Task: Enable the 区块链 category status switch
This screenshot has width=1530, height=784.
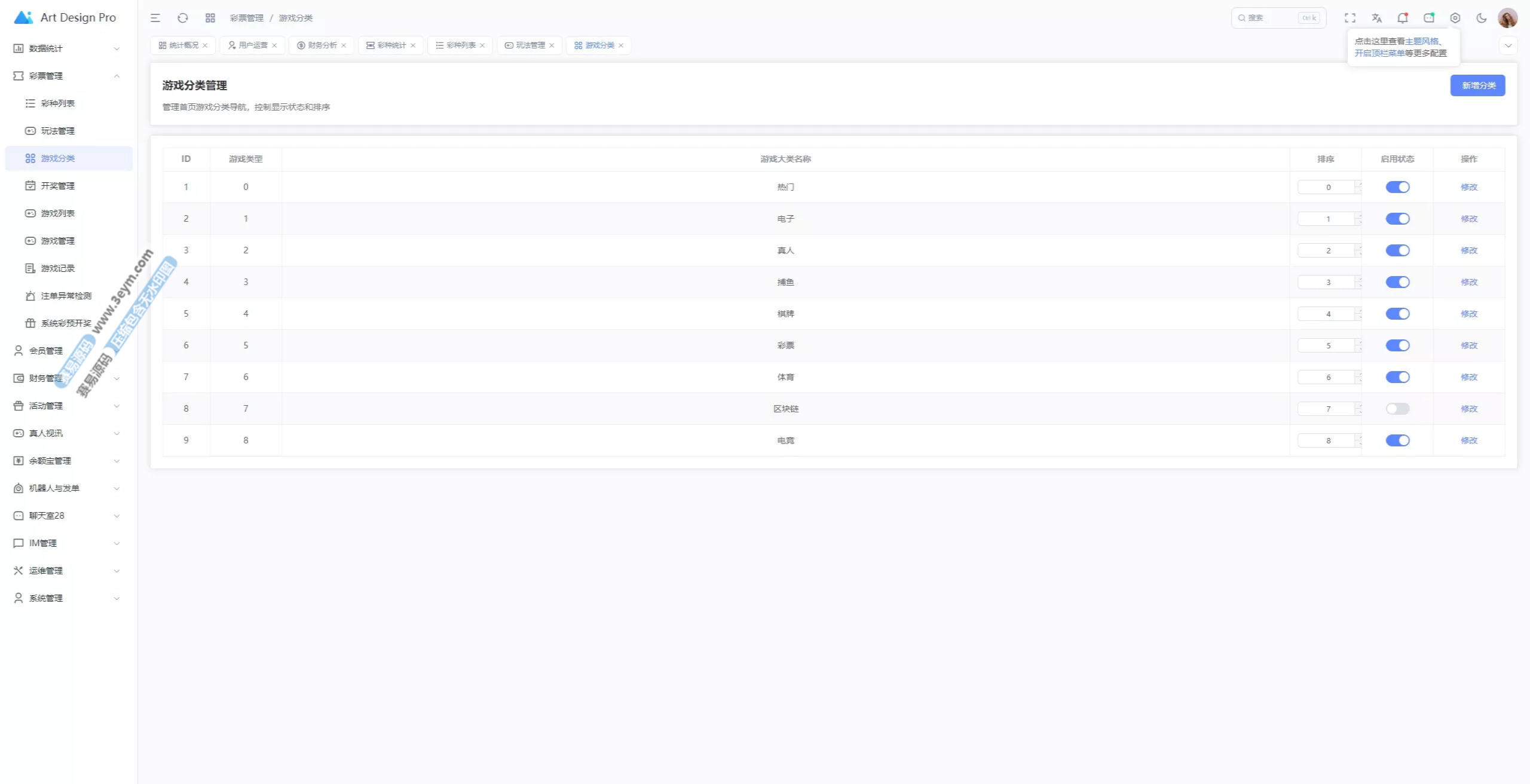Action: 1397,409
